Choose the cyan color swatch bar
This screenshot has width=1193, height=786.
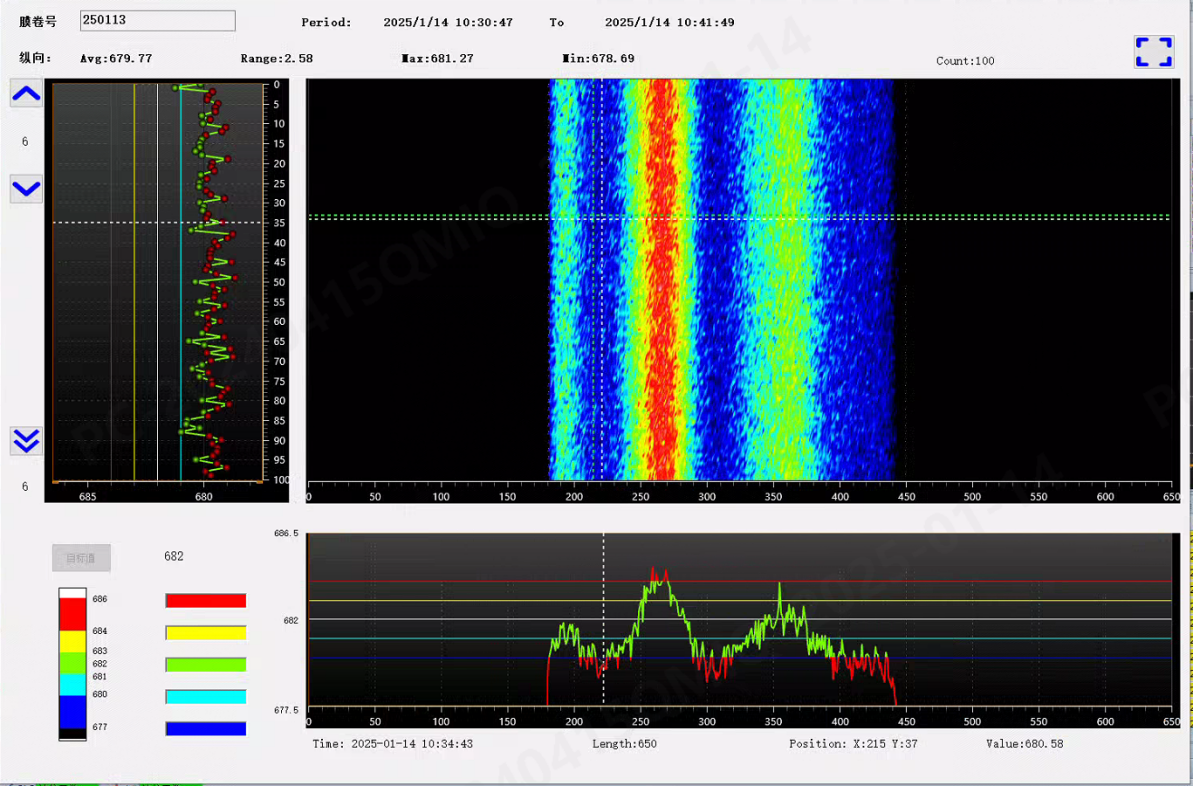click(205, 697)
